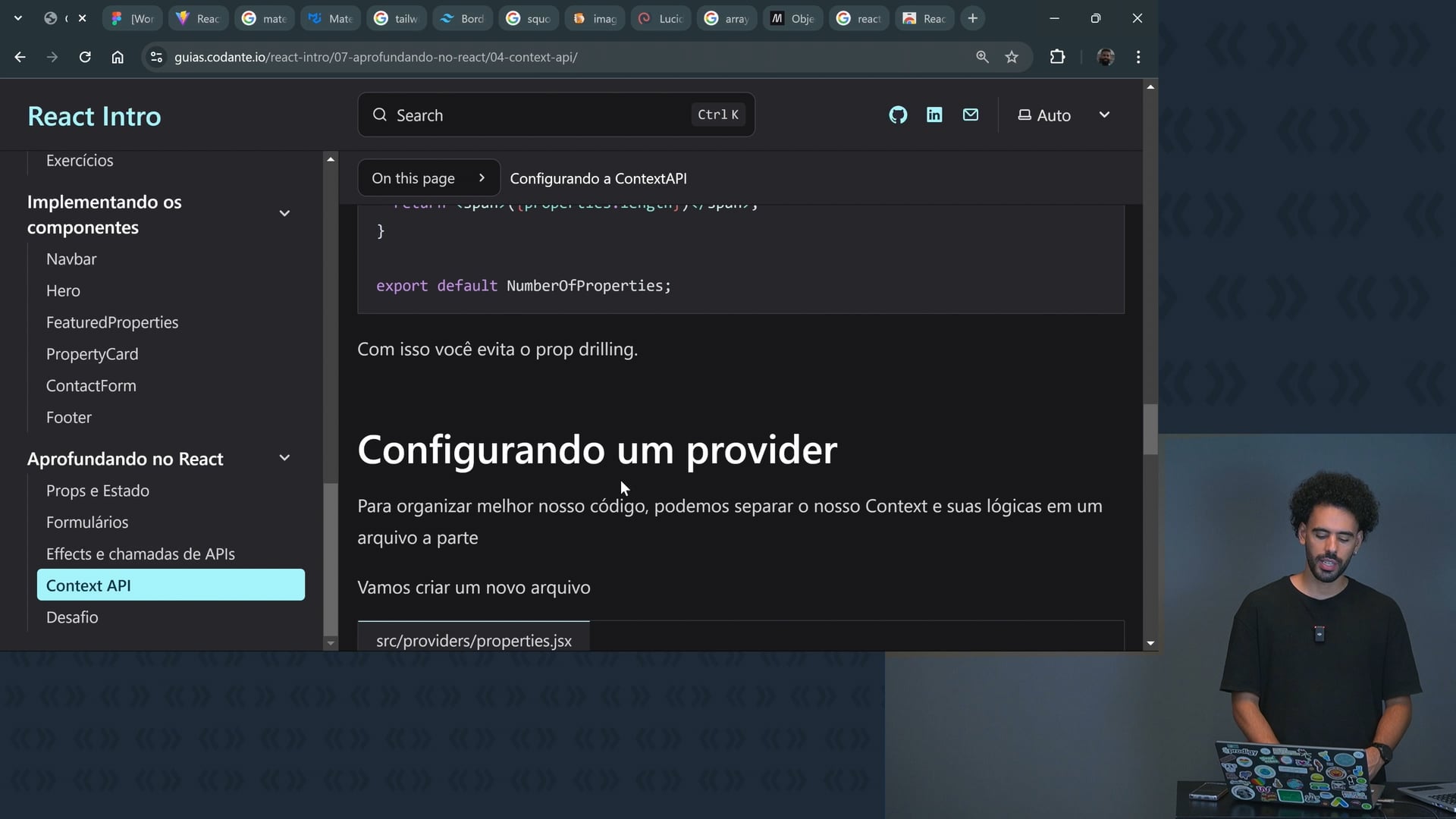Switch to the tailw browser tab
Screen dimensions: 1456x819
(x=397, y=18)
